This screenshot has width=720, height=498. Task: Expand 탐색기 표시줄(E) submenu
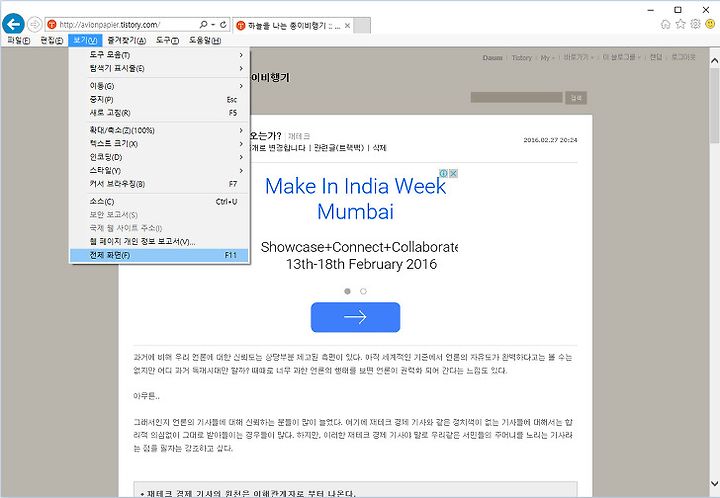(x=159, y=68)
